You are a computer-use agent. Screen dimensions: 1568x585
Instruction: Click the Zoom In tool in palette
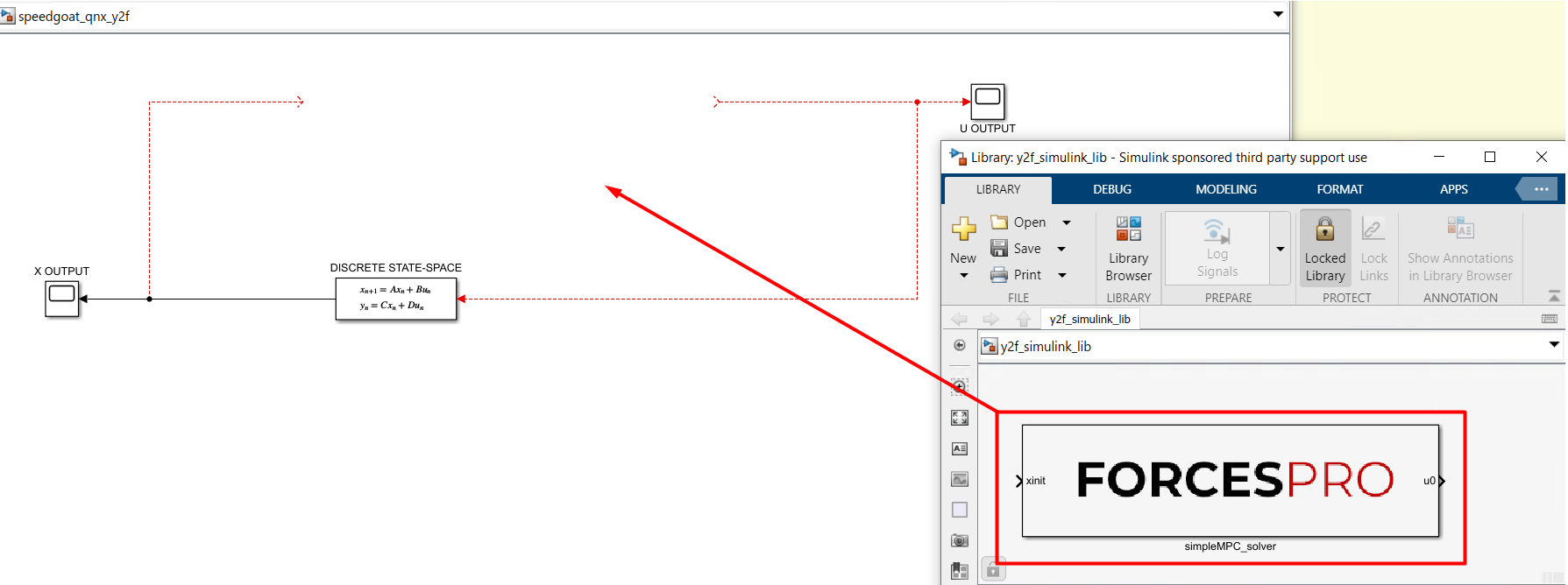click(960, 386)
